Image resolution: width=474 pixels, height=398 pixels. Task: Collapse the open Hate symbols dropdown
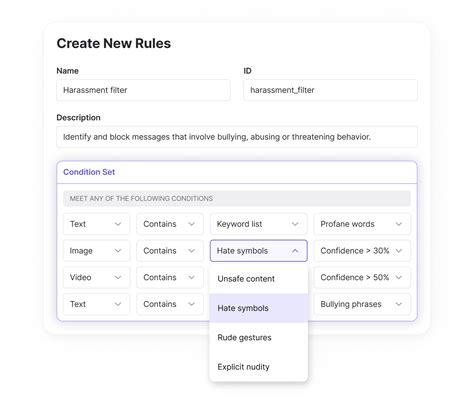point(259,251)
